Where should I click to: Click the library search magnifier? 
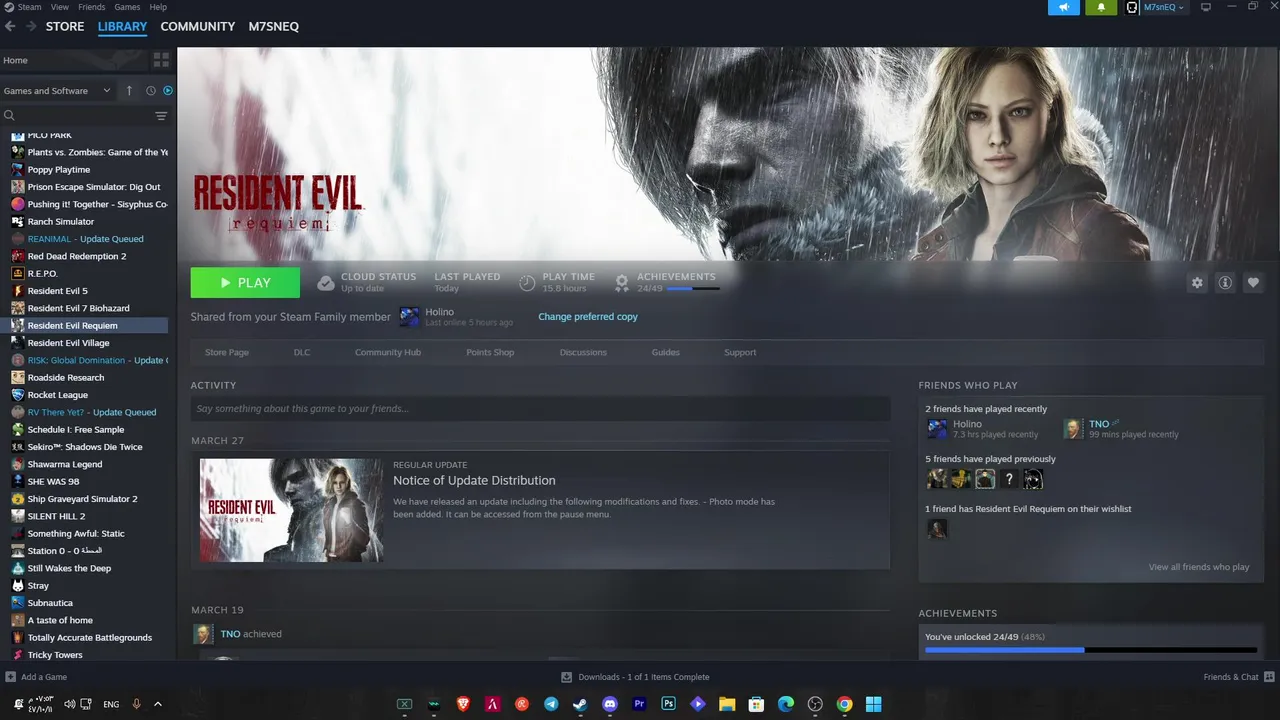click(10, 116)
